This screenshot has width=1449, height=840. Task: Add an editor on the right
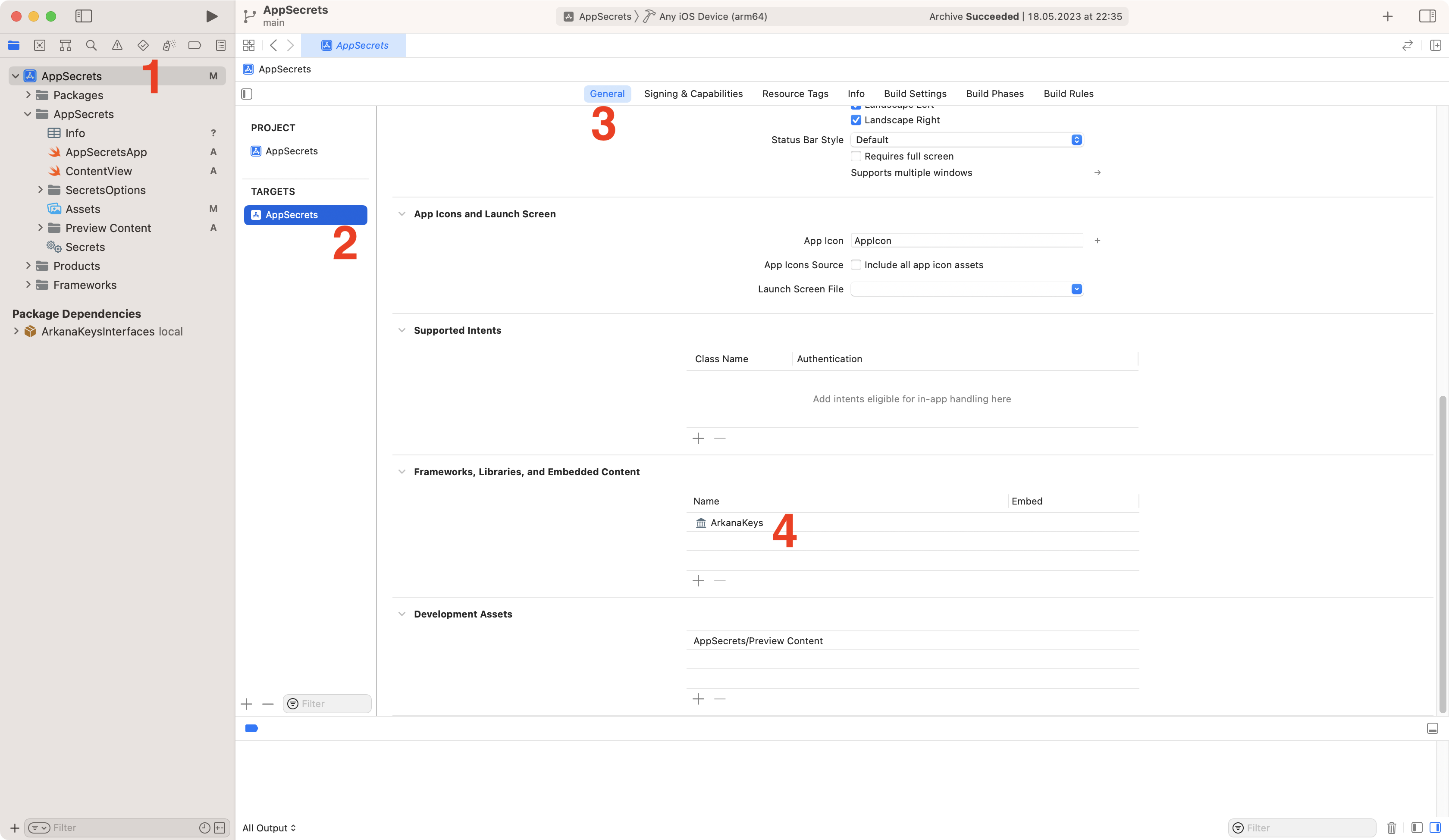click(x=1435, y=45)
